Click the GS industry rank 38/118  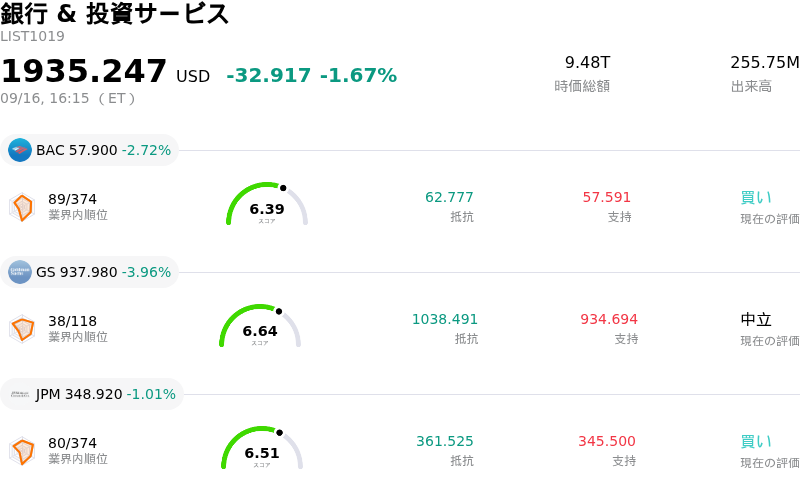(x=72, y=321)
